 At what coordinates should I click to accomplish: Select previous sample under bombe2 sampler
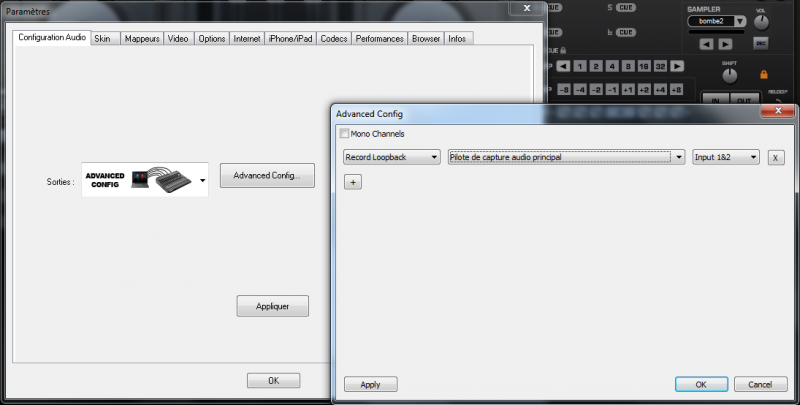[x=706, y=44]
